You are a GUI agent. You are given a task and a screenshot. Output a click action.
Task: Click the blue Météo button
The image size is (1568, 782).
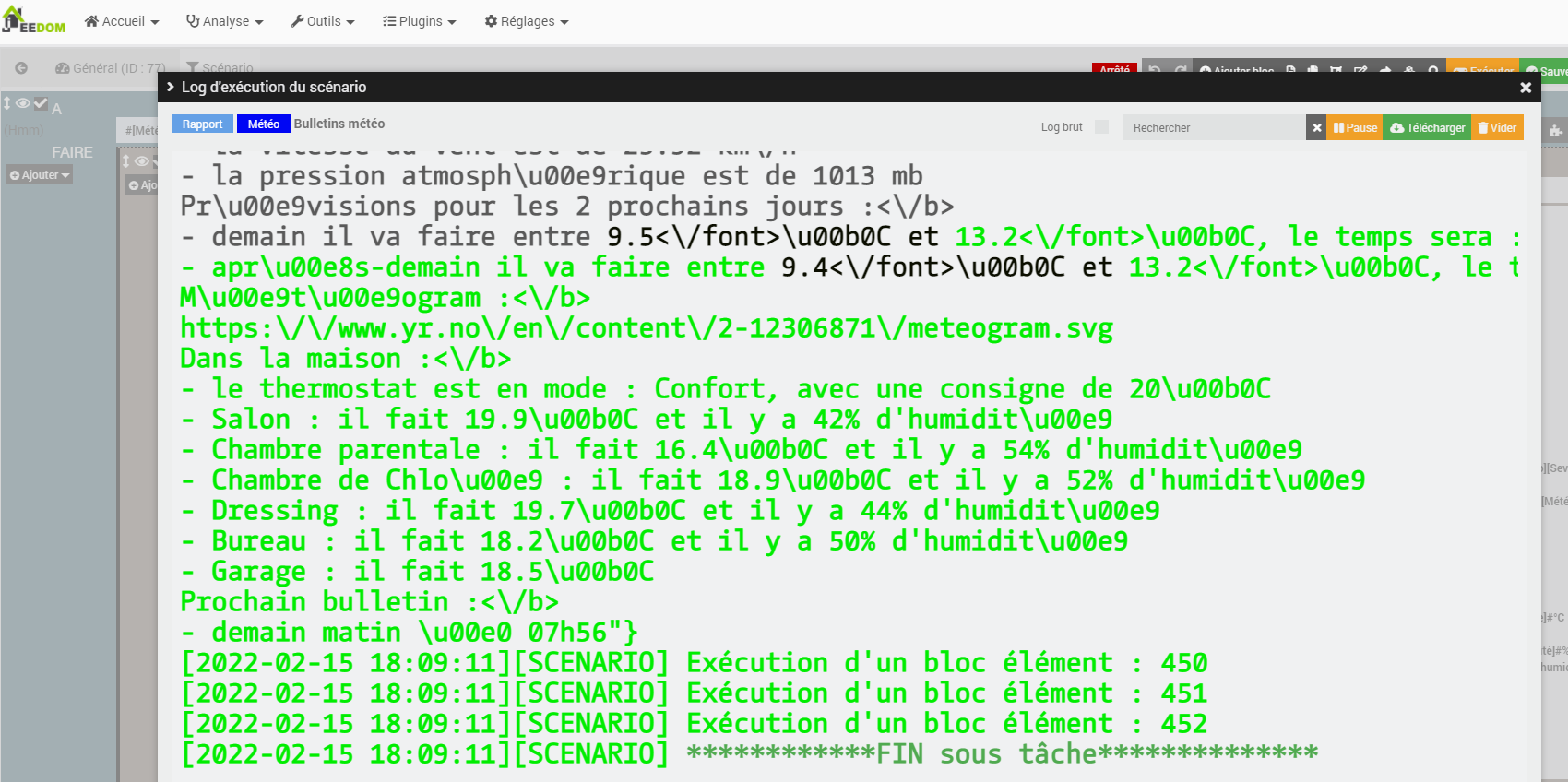(x=263, y=124)
